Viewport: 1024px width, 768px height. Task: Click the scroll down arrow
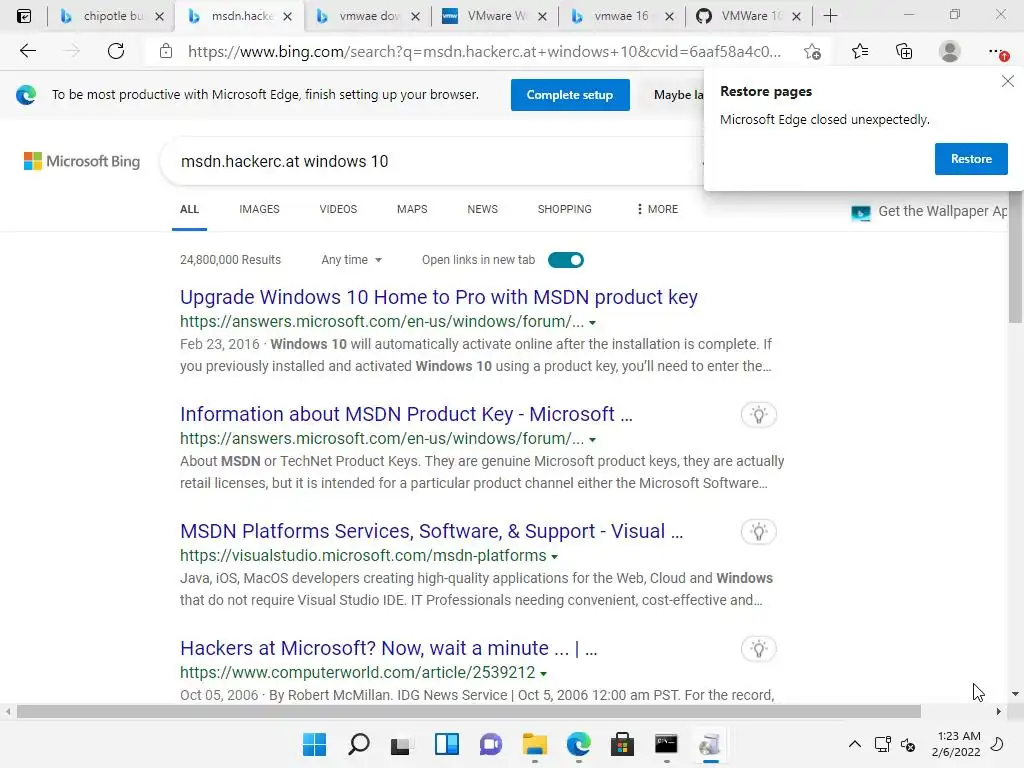1015,694
